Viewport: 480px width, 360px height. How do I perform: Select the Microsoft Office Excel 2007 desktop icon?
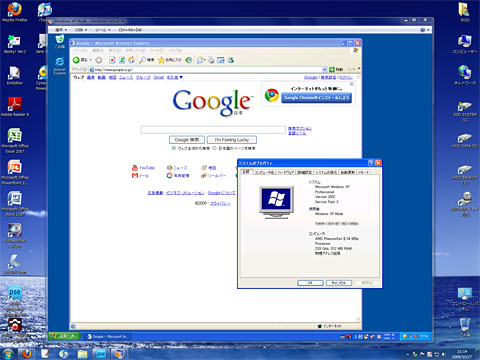point(15,141)
